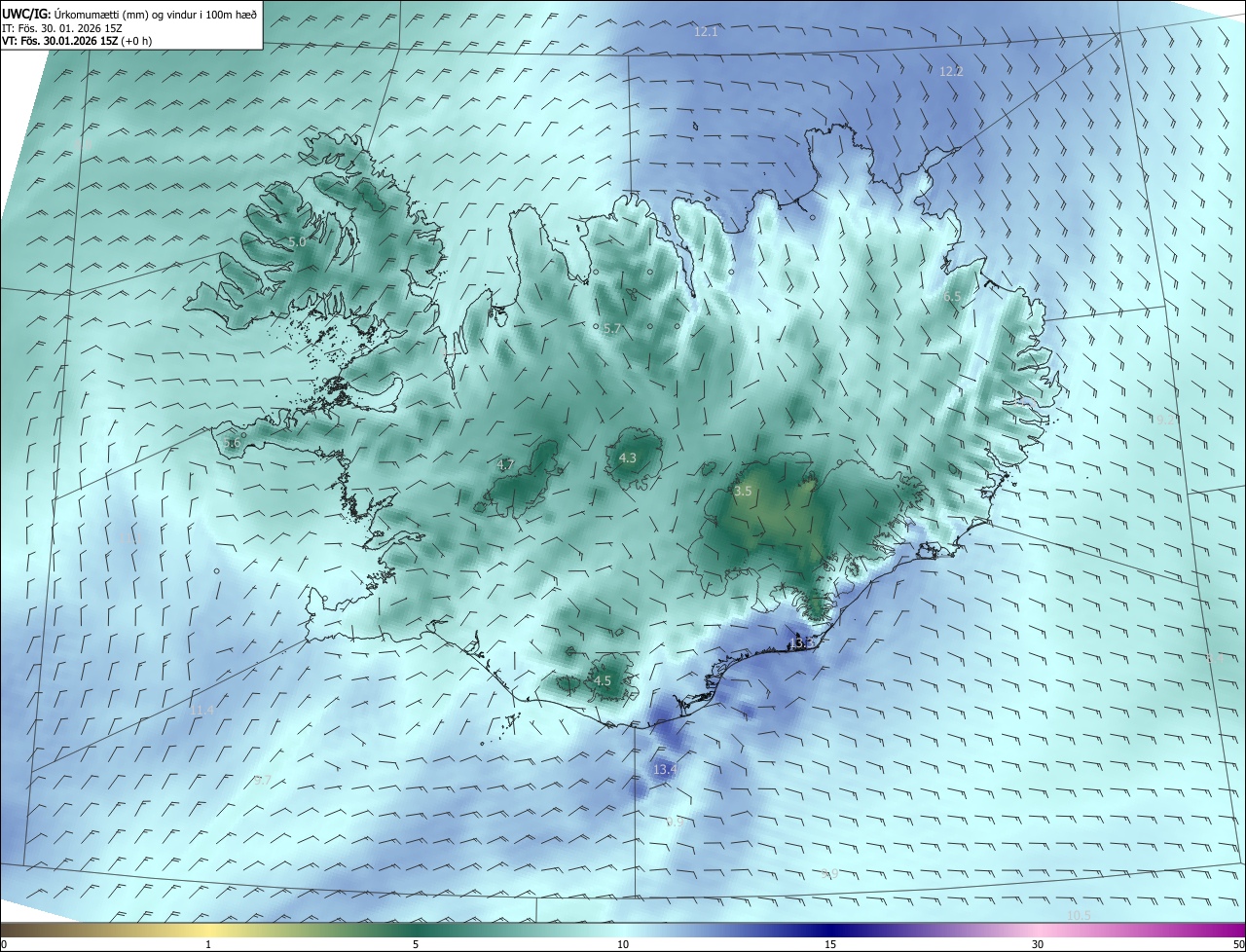Click the 10.5 value label
Screen dimensions: 1246x952
tap(1079, 916)
